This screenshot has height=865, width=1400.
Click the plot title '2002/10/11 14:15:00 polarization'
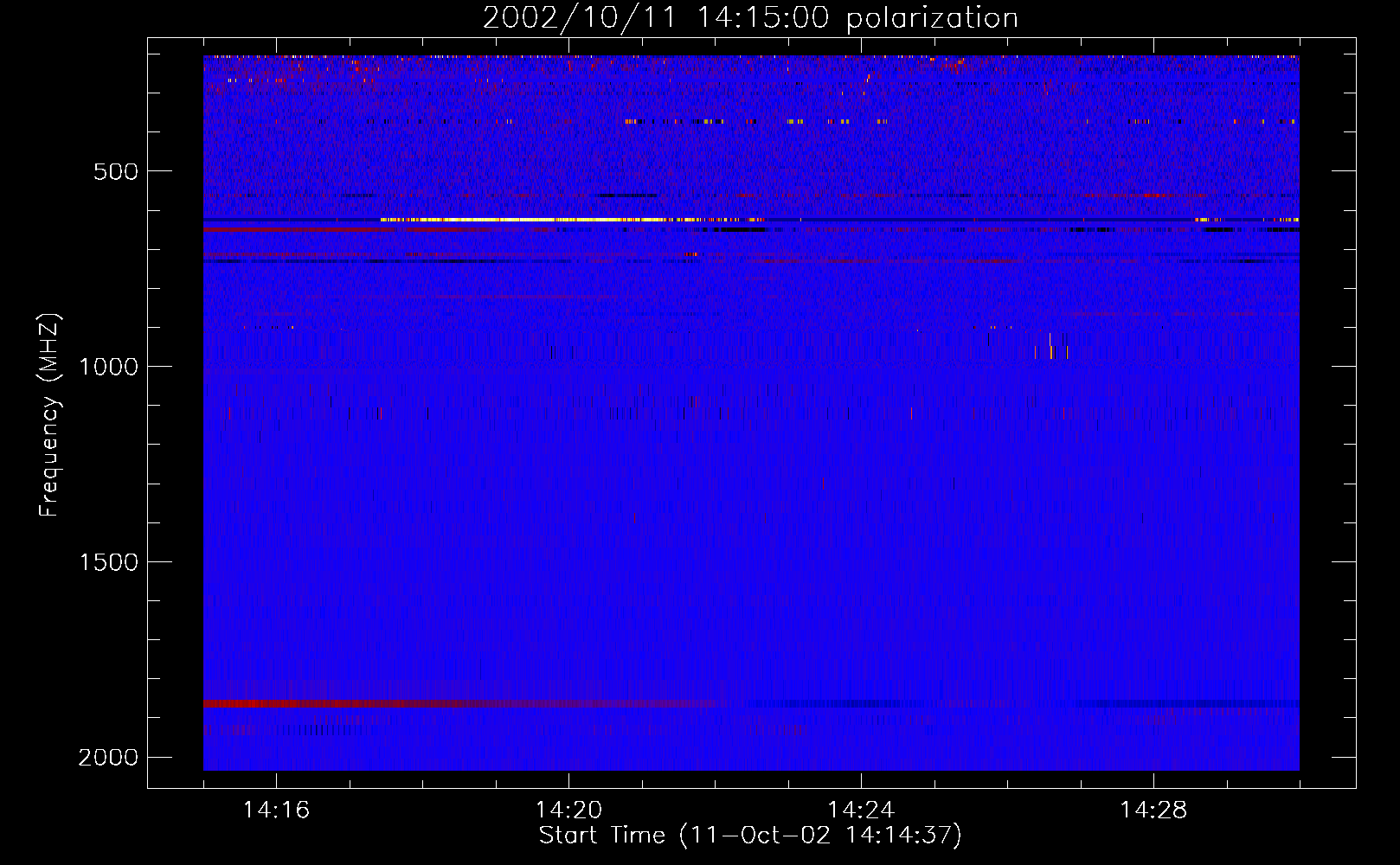click(750, 17)
